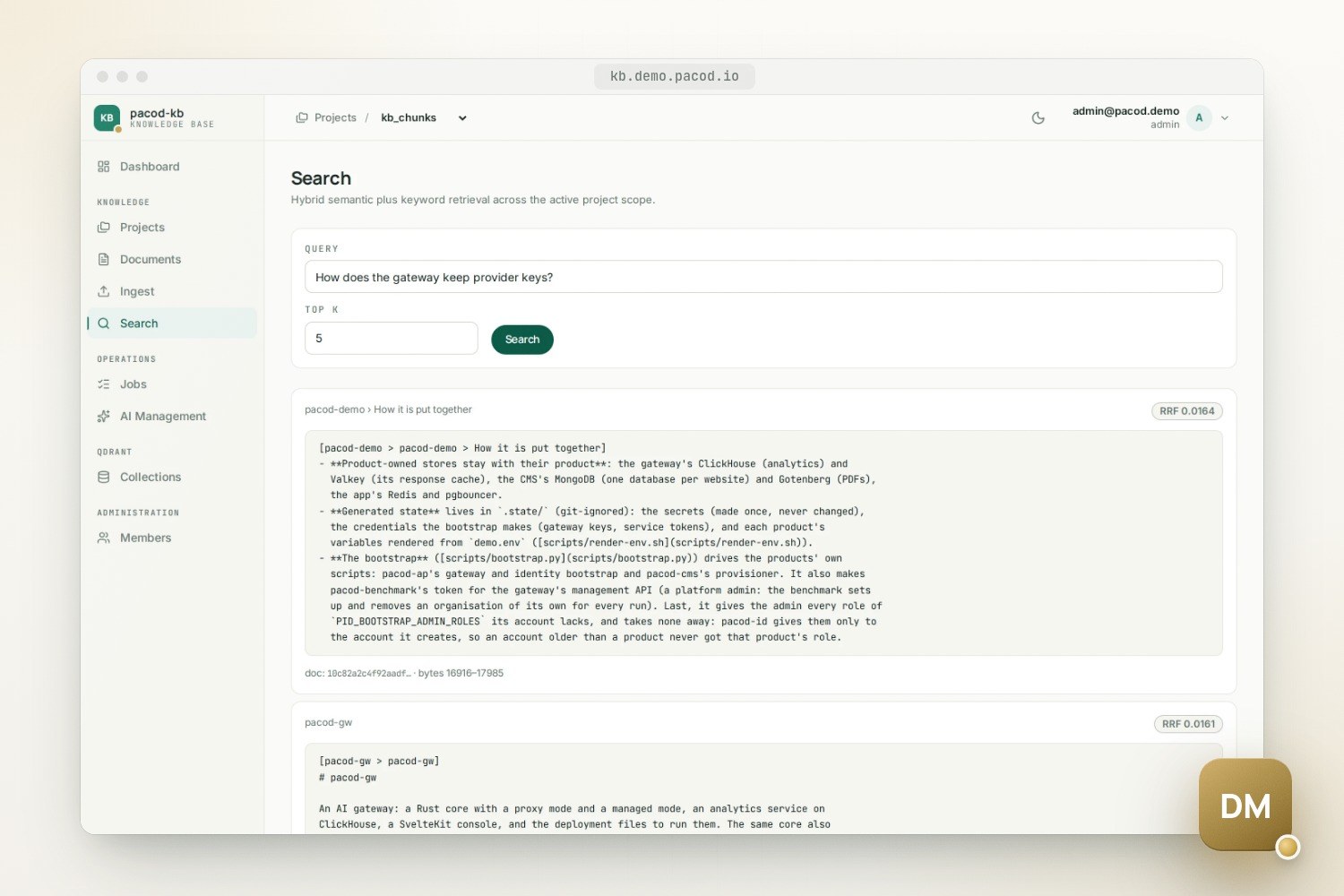Open the Jobs page
The image size is (1344, 896).
point(171,384)
